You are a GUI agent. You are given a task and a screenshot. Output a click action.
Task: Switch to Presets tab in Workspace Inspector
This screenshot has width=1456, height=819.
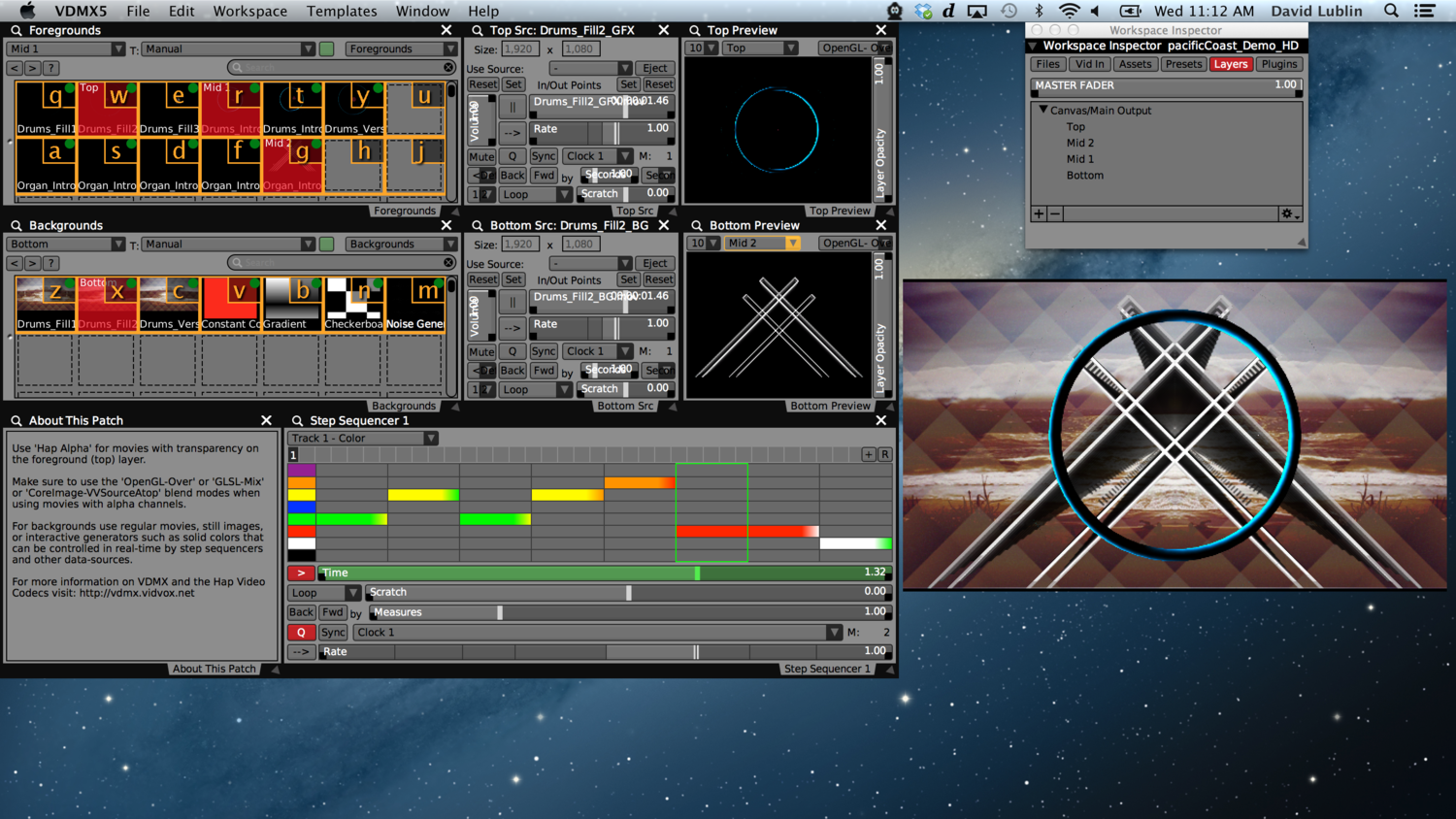1183,65
